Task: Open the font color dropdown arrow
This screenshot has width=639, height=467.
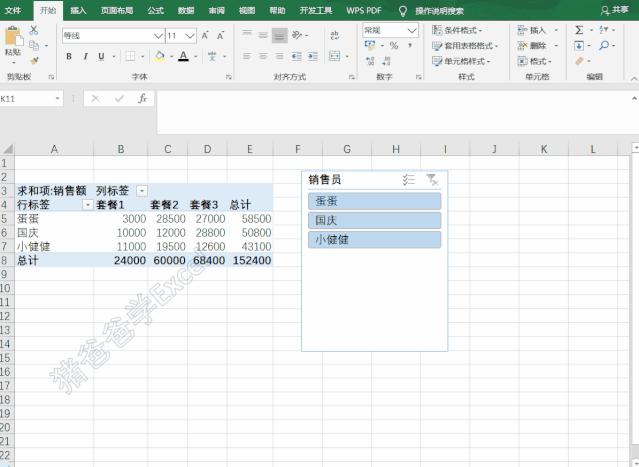Action: (x=196, y=56)
